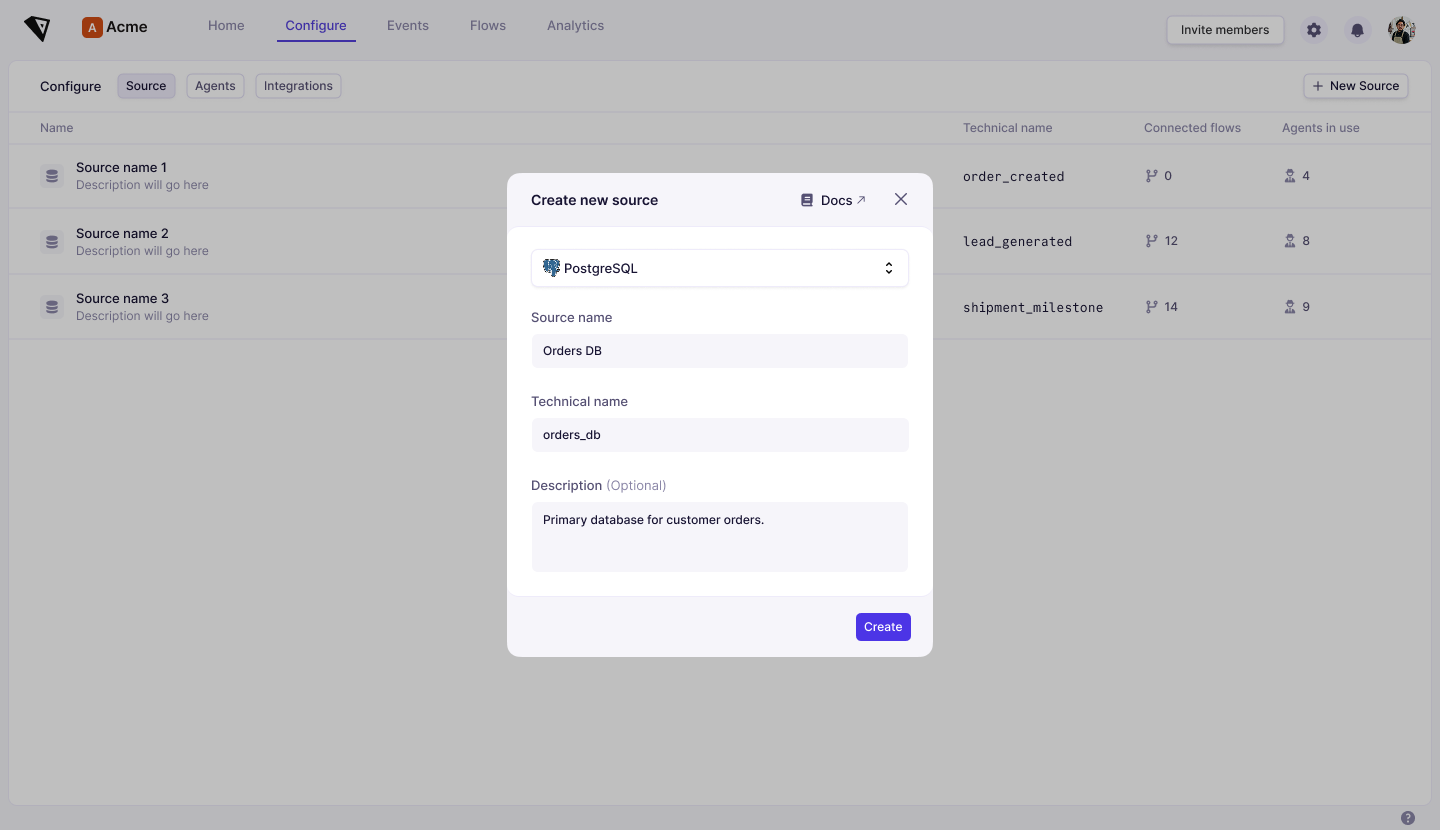Click the connected flows icon in the order_created row
Viewport: 1440px width, 830px height.
(1151, 176)
